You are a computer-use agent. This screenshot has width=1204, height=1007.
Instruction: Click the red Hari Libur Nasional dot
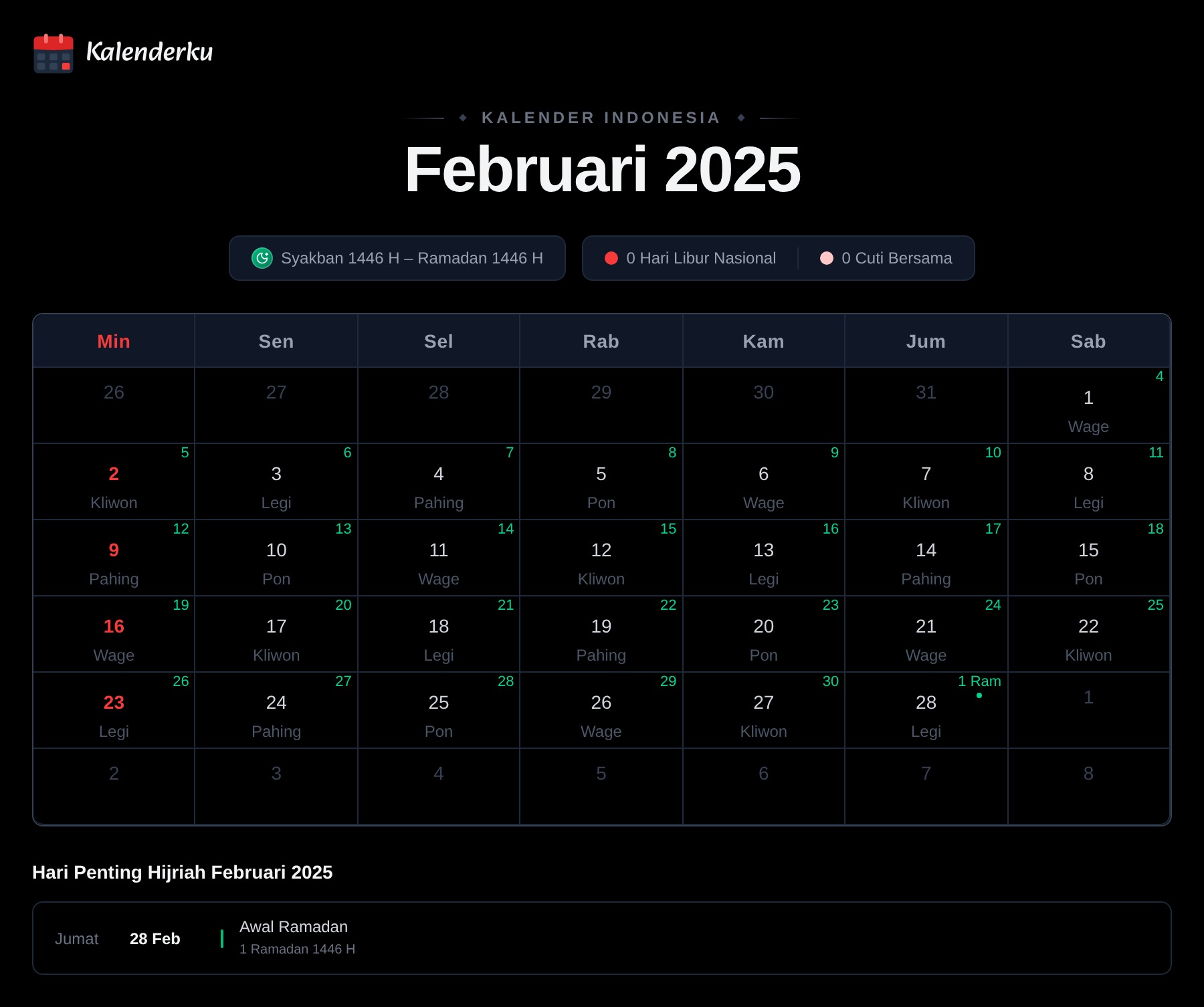(611, 258)
